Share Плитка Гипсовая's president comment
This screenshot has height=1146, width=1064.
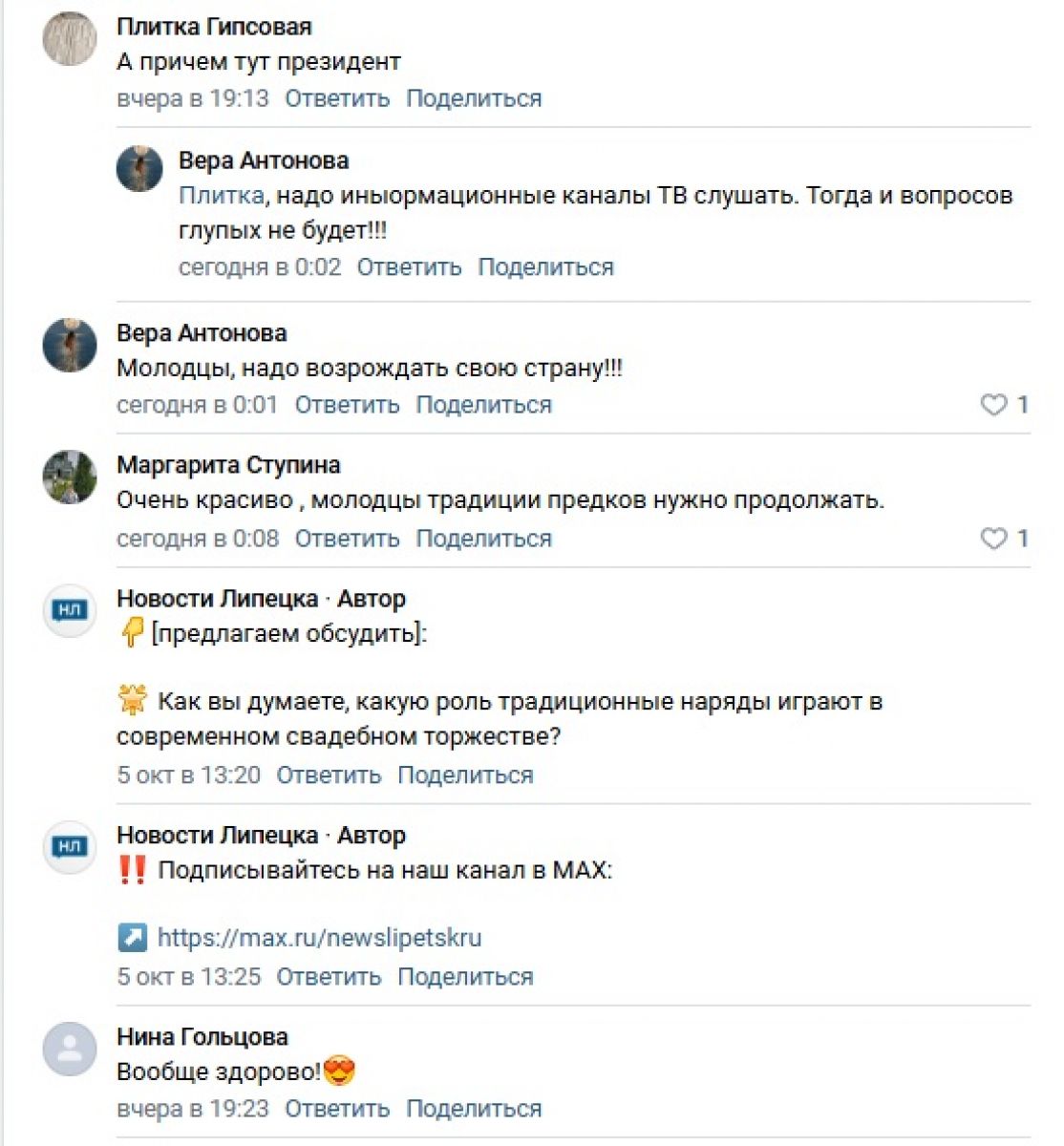[x=474, y=98]
